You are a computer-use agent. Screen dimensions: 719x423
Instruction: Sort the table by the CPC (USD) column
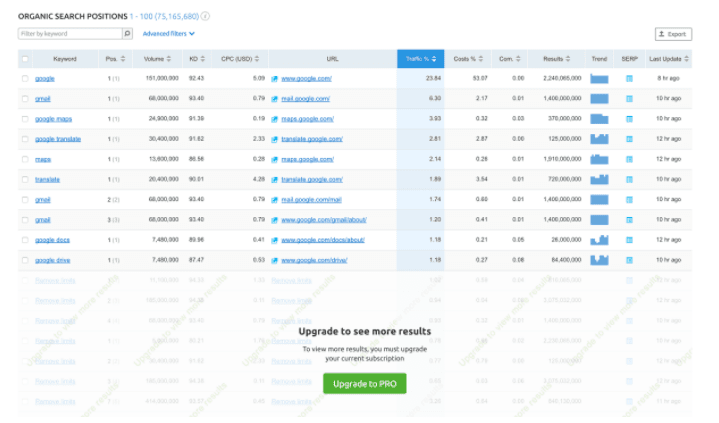pos(240,59)
